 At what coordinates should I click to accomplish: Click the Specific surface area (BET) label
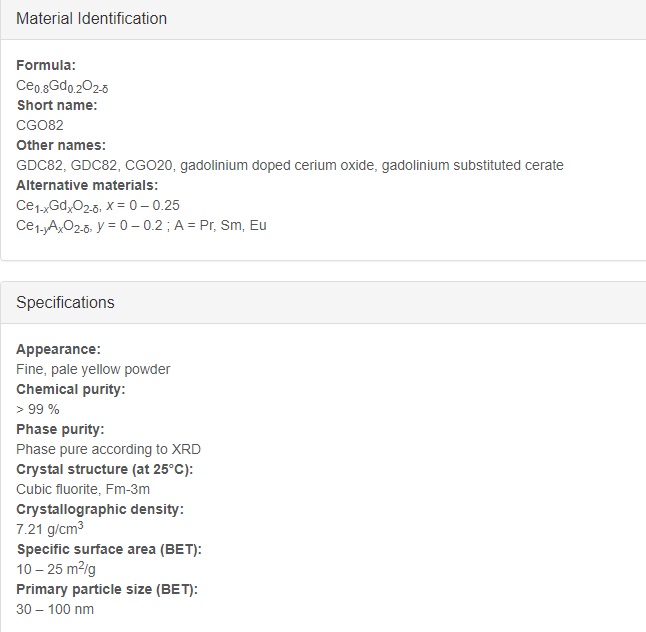pyautogui.click(x=109, y=549)
